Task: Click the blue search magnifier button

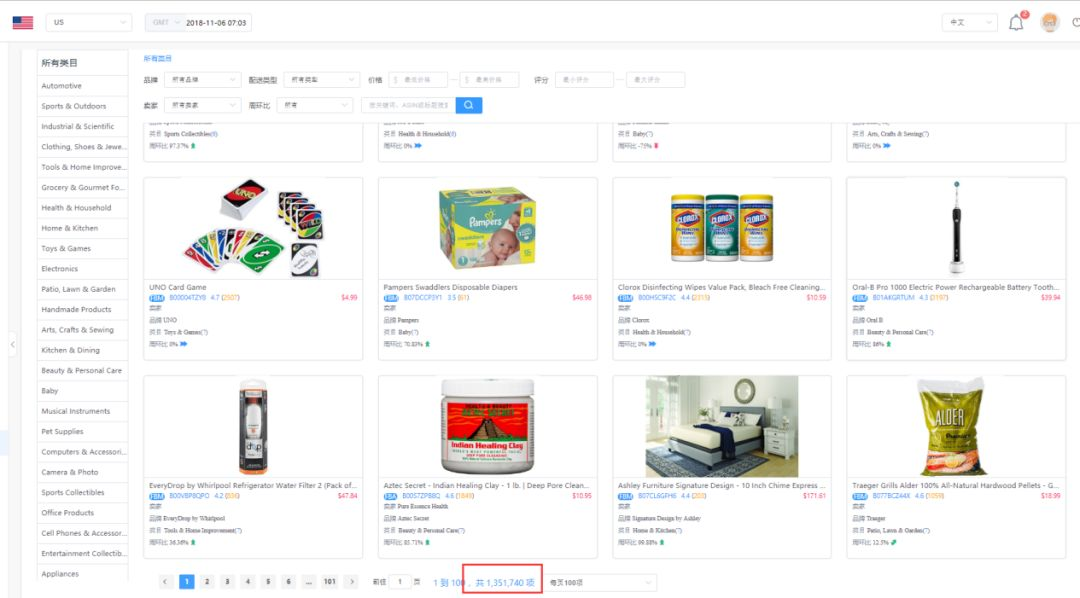Action: tap(468, 105)
